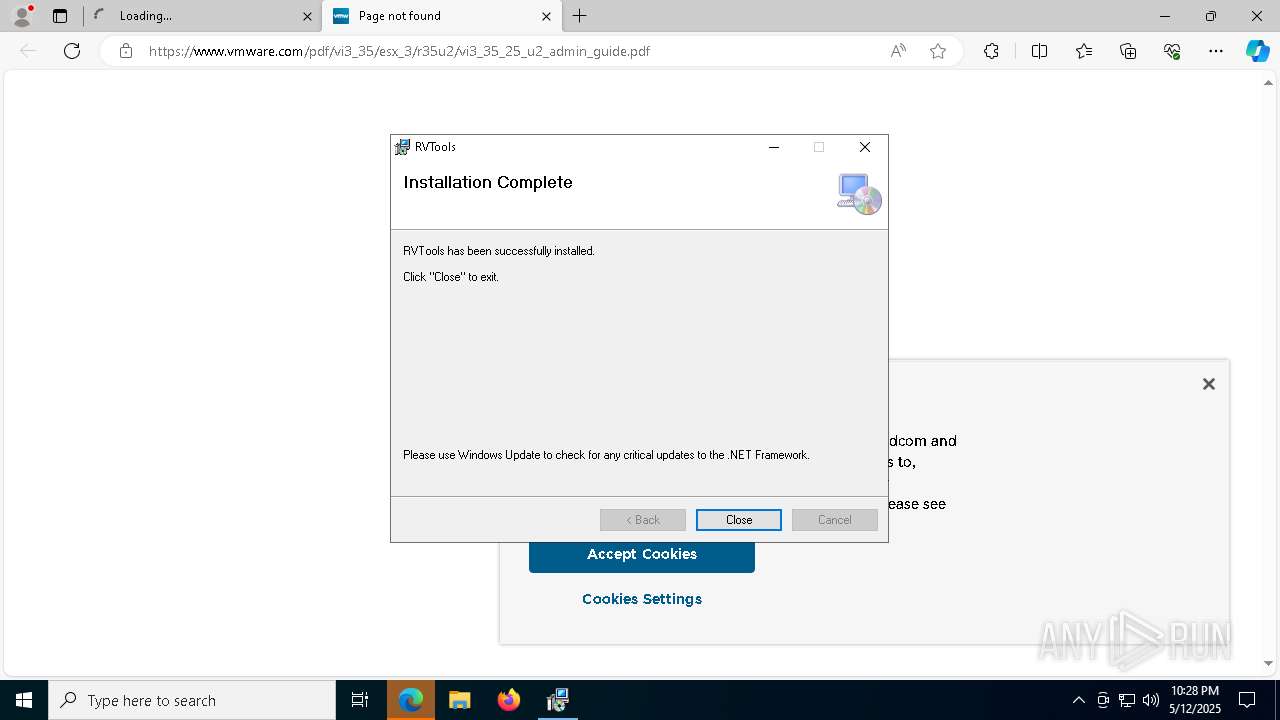Open Tab actions menu
The height and width of the screenshot is (720, 1280).
(x=60, y=16)
